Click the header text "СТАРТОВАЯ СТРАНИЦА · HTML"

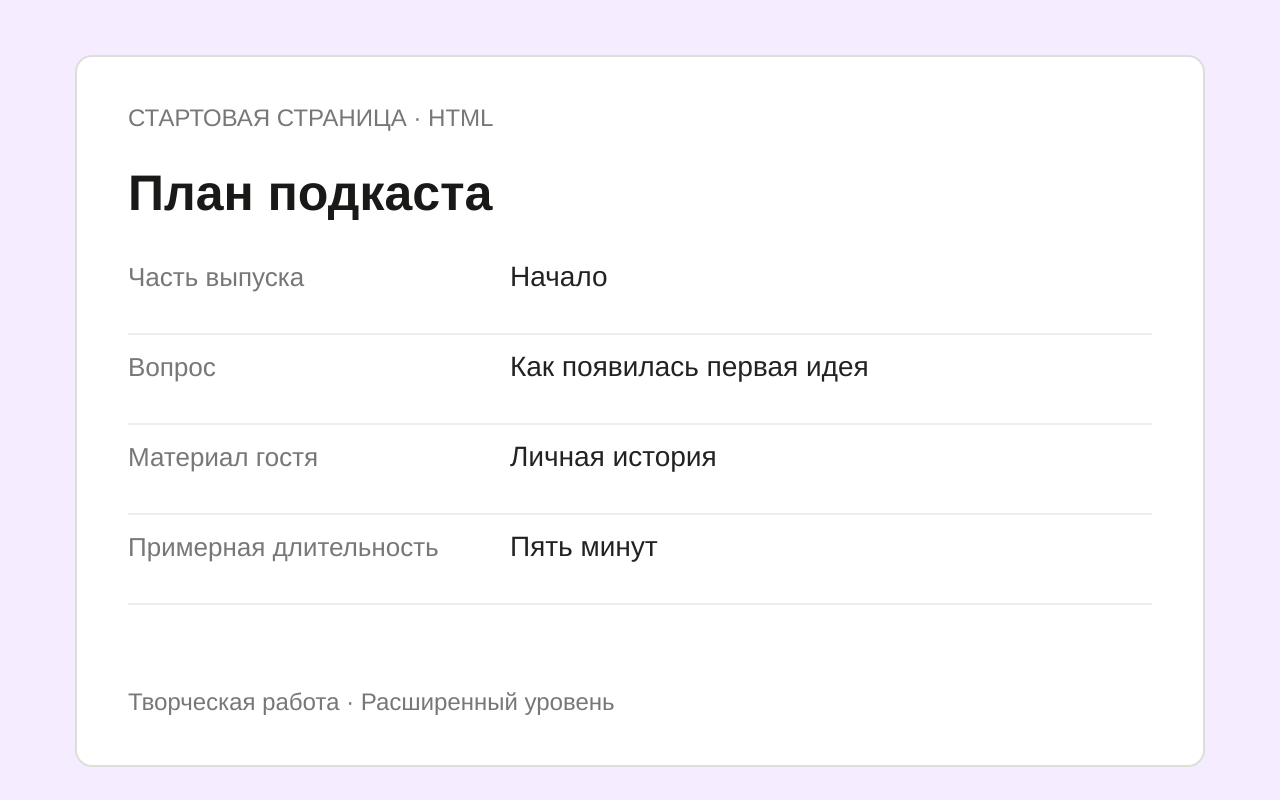(310, 118)
